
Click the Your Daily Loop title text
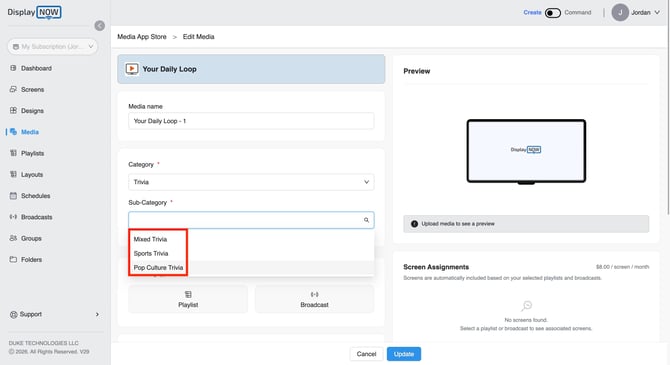(169, 69)
